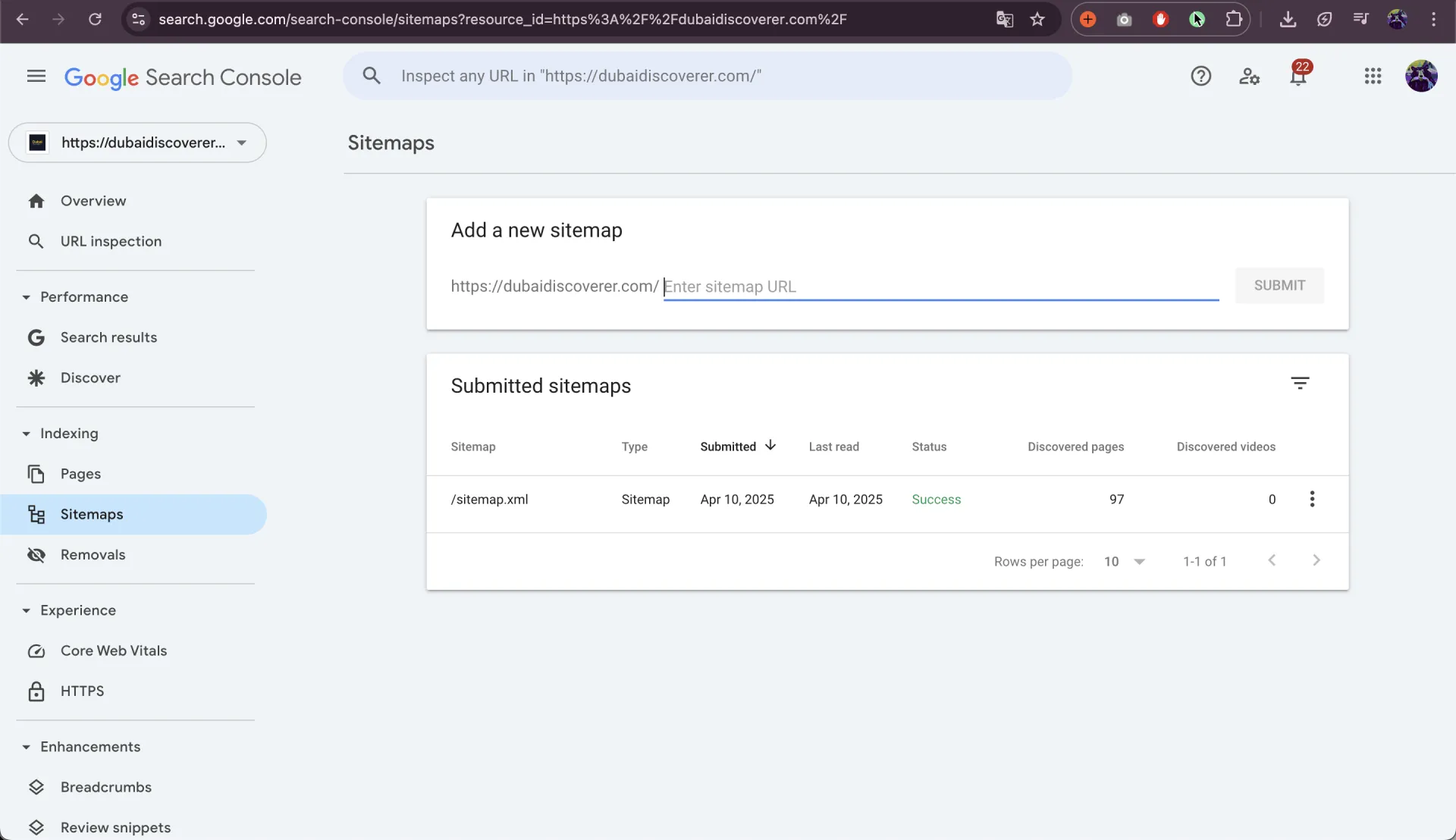This screenshot has height=840, width=1456.
Task: Open Review snippets report
Action: tap(115, 827)
